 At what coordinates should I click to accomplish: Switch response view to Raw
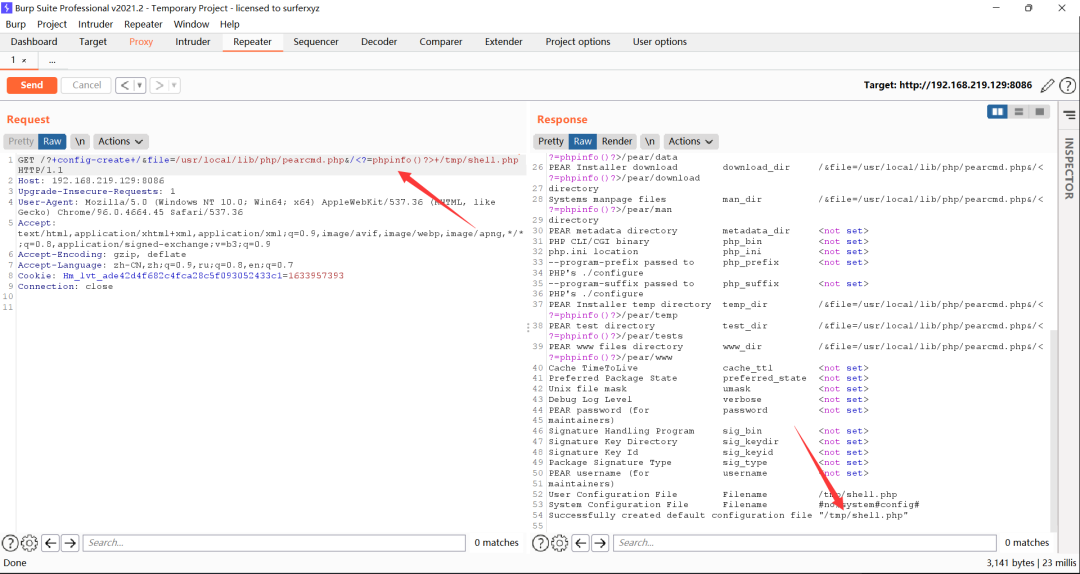(x=583, y=141)
